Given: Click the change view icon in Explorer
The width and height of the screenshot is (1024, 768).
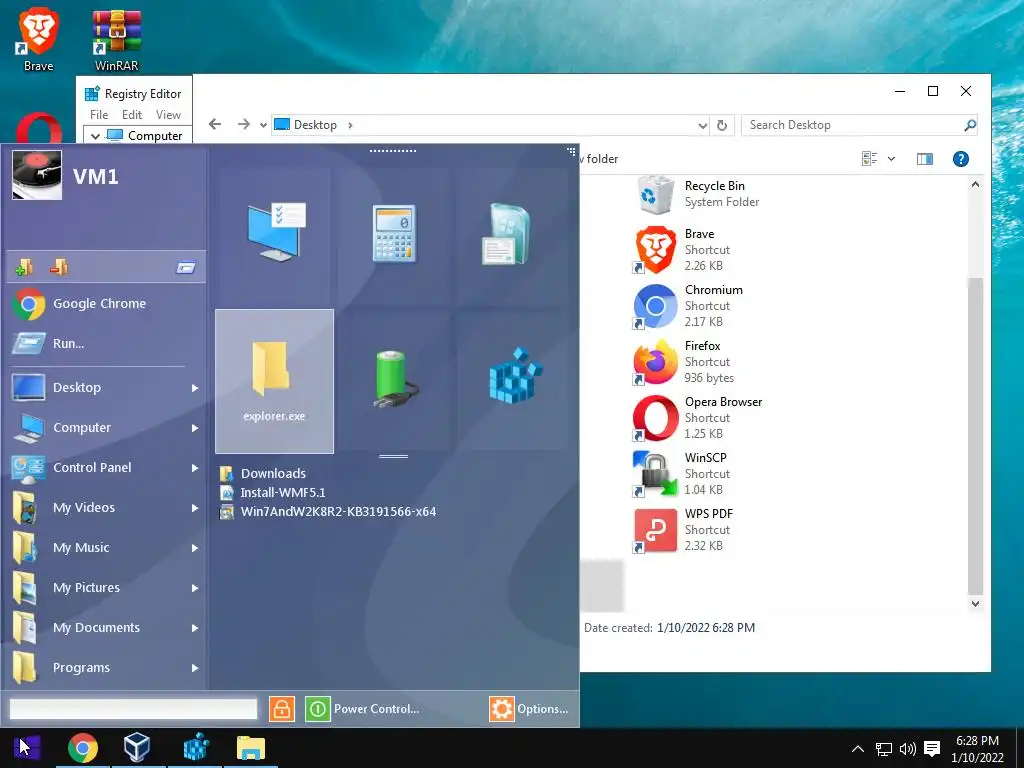Looking at the screenshot, I should pos(869,159).
